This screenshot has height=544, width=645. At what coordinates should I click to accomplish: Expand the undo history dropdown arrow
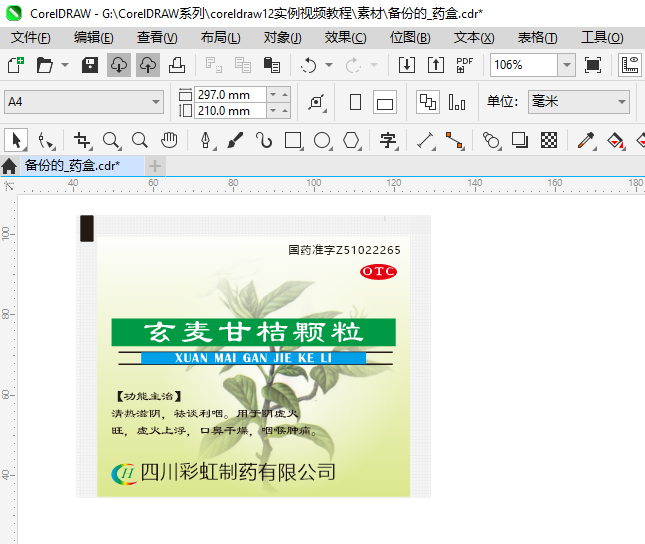pyautogui.click(x=329, y=65)
